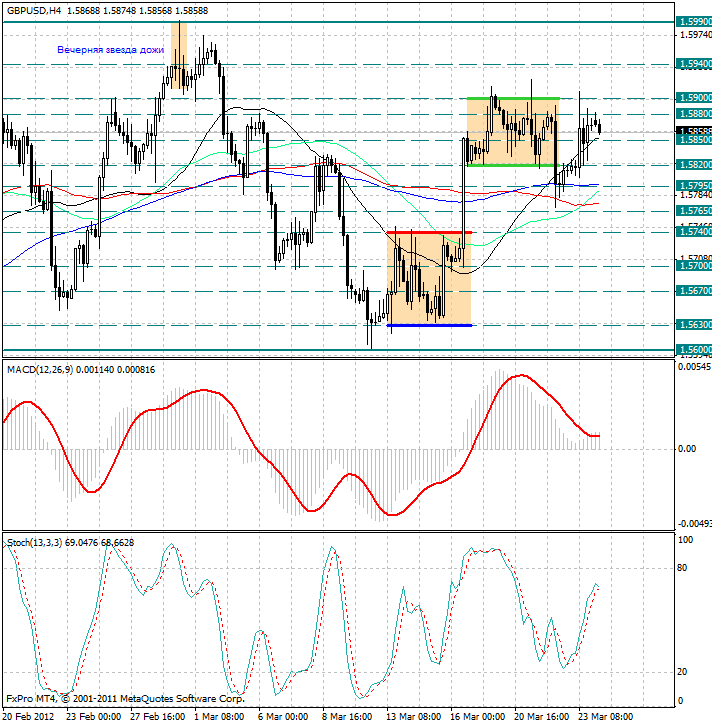Click the 23 Feb 00:00 time label
The image size is (712, 724).
pos(93,717)
